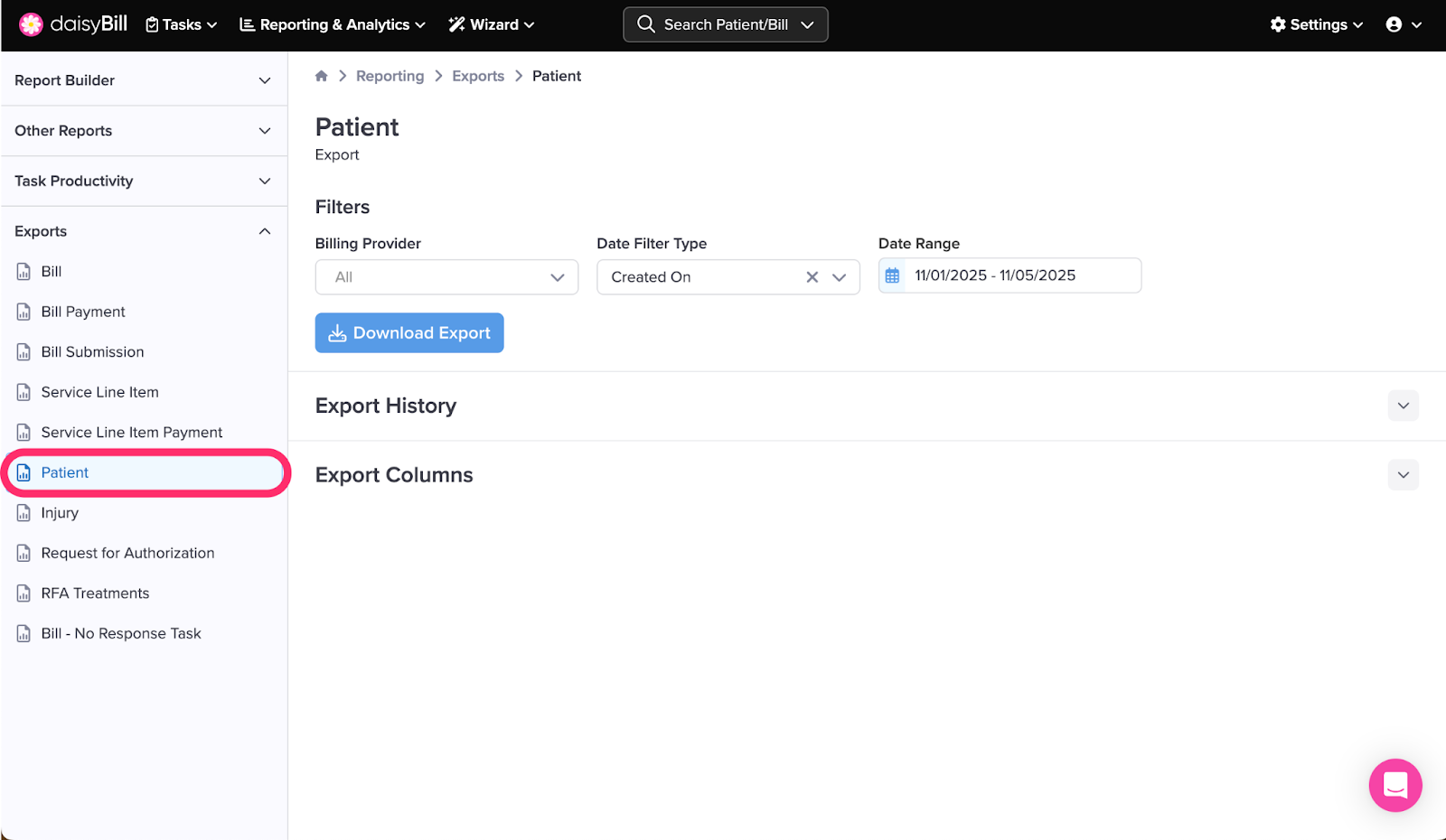Open the Date Filter Type dropdown arrow
Screen dimensions: 1446x840
(x=840, y=277)
